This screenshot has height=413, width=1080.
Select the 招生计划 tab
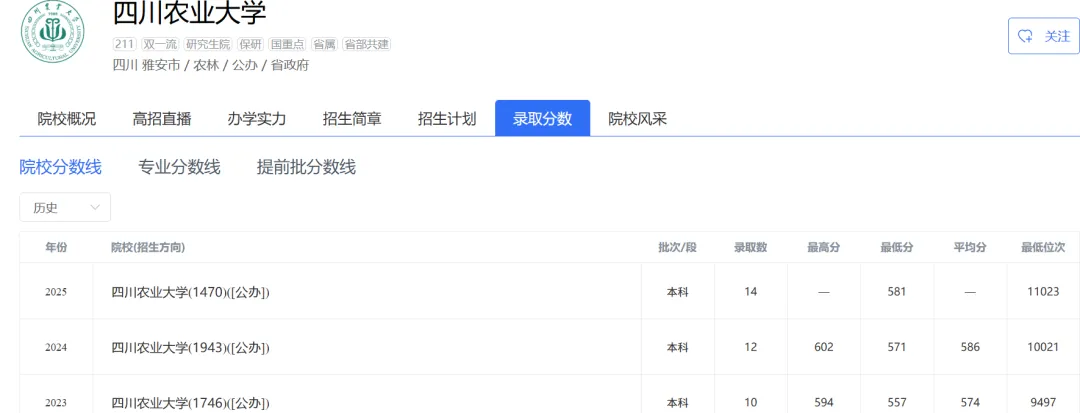click(447, 118)
